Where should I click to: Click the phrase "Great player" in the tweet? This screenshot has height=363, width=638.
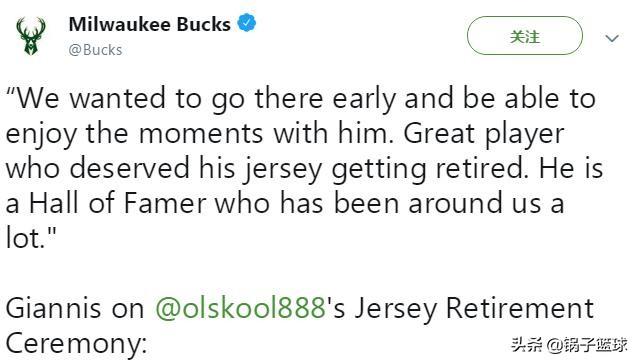tap(484, 134)
